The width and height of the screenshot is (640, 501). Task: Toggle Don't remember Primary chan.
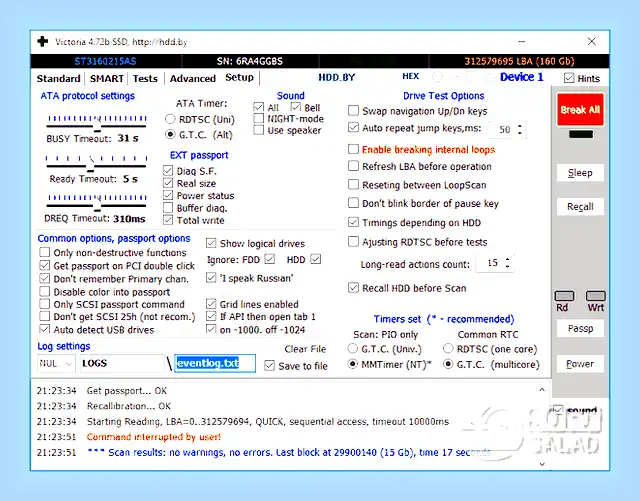click(44, 278)
